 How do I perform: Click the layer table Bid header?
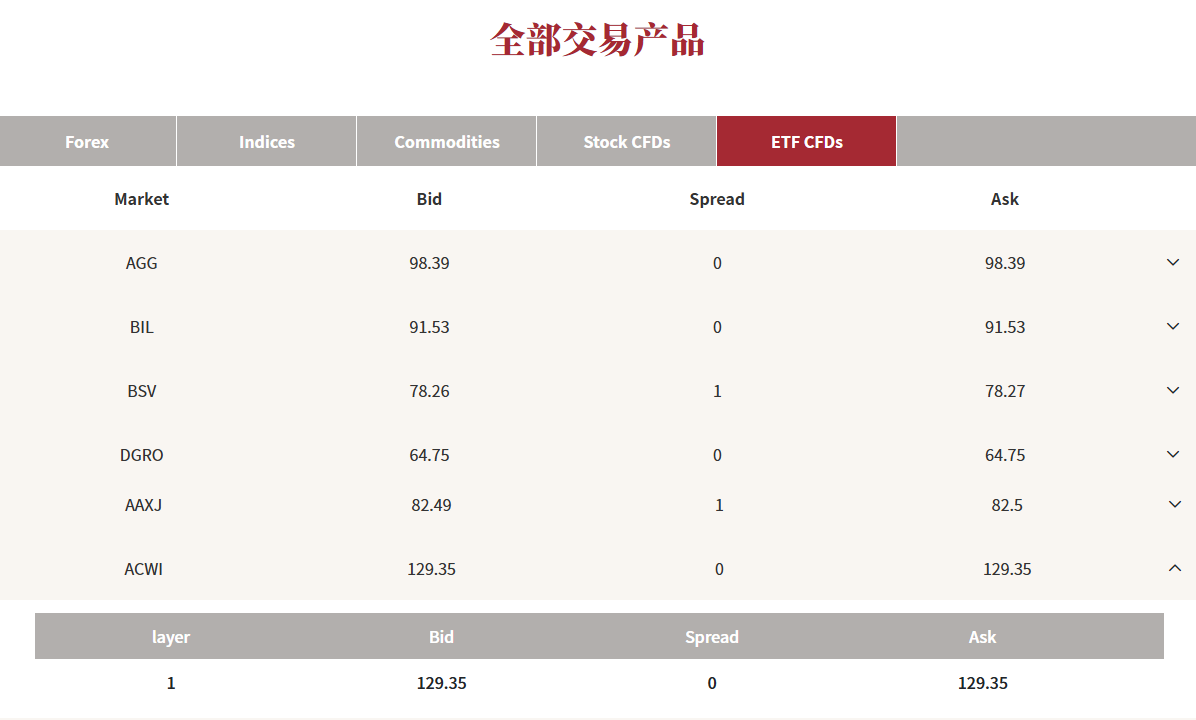pyautogui.click(x=442, y=637)
